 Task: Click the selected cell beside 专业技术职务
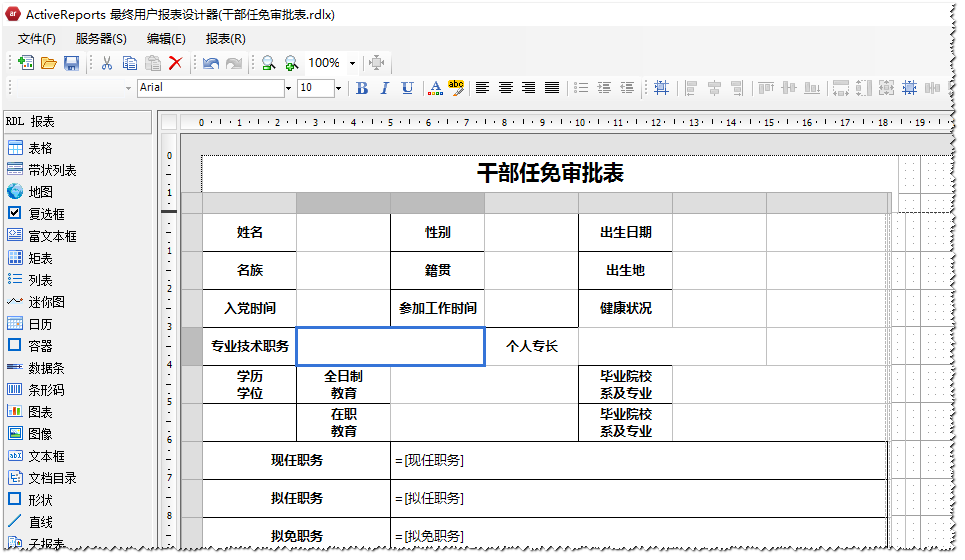pyautogui.click(x=391, y=346)
